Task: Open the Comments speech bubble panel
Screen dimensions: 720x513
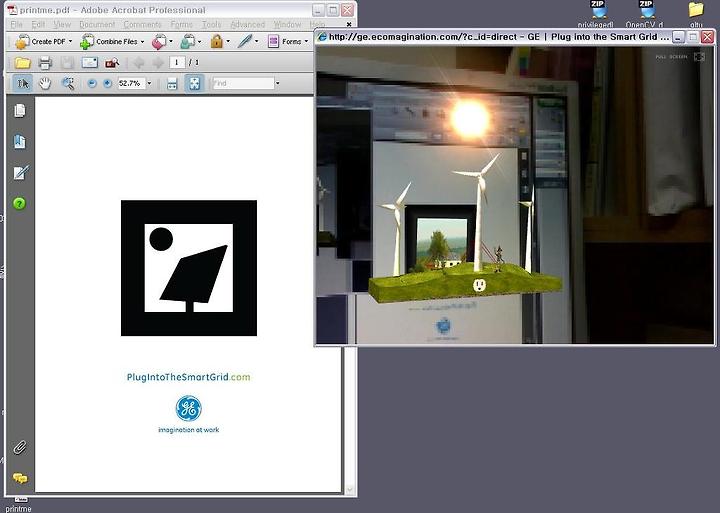Action: coord(20,478)
